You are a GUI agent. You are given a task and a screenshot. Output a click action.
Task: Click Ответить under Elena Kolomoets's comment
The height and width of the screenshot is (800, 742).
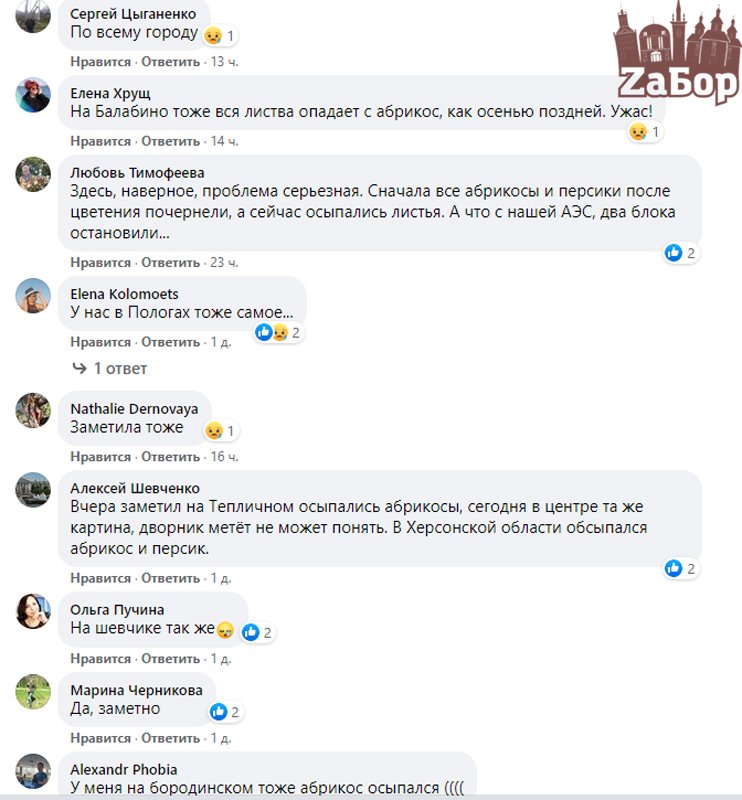pos(170,342)
